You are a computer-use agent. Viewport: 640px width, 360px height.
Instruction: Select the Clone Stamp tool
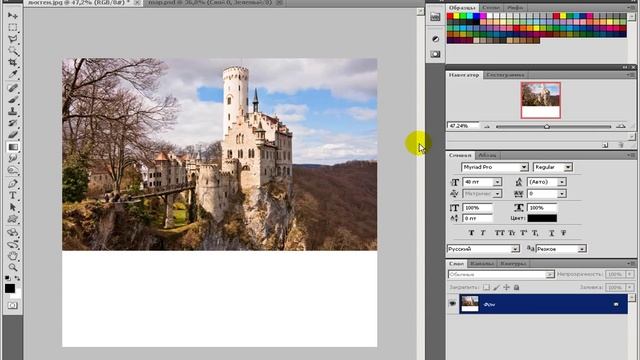(x=13, y=111)
